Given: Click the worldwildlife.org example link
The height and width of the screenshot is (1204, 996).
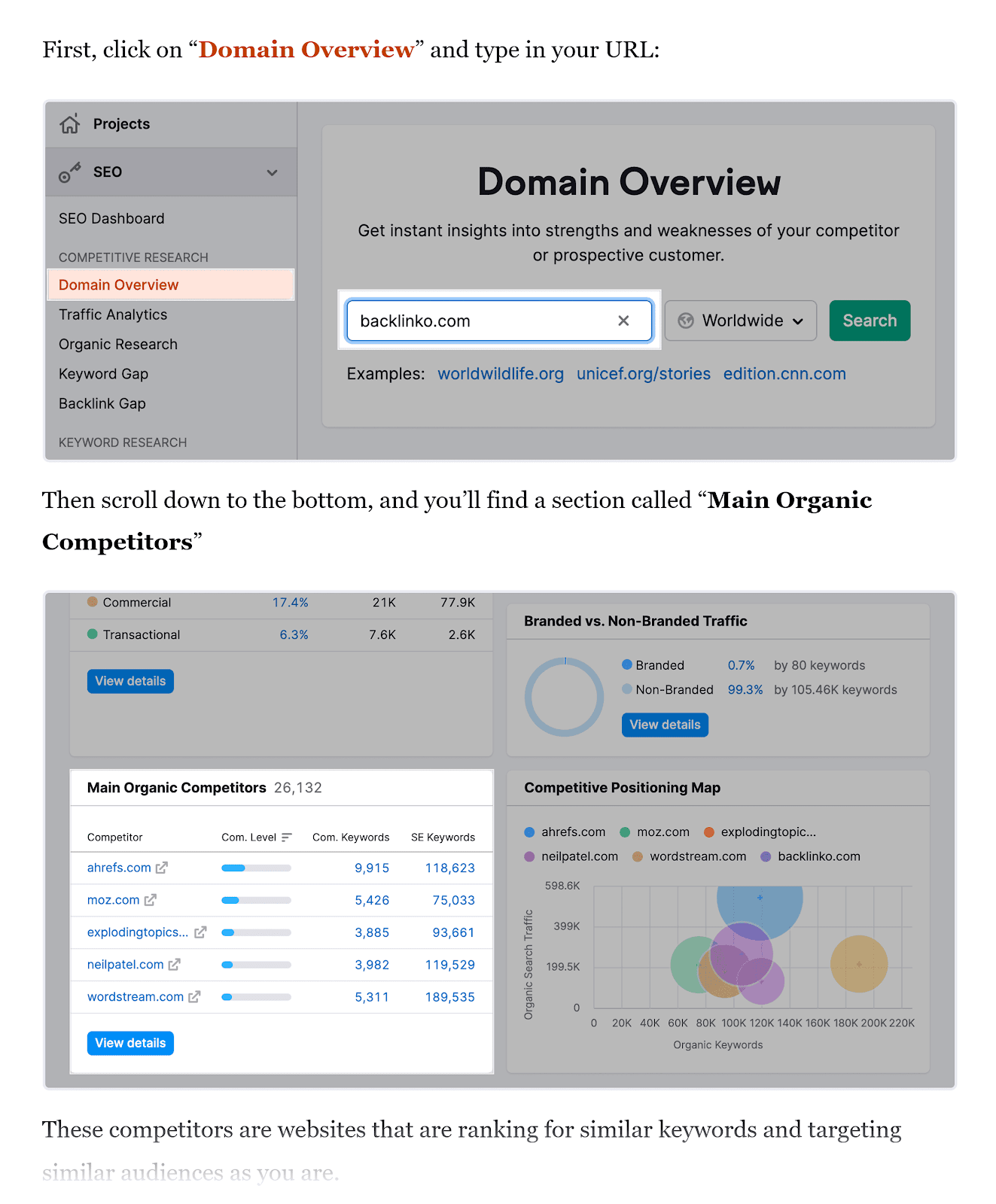Looking at the screenshot, I should 501,374.
